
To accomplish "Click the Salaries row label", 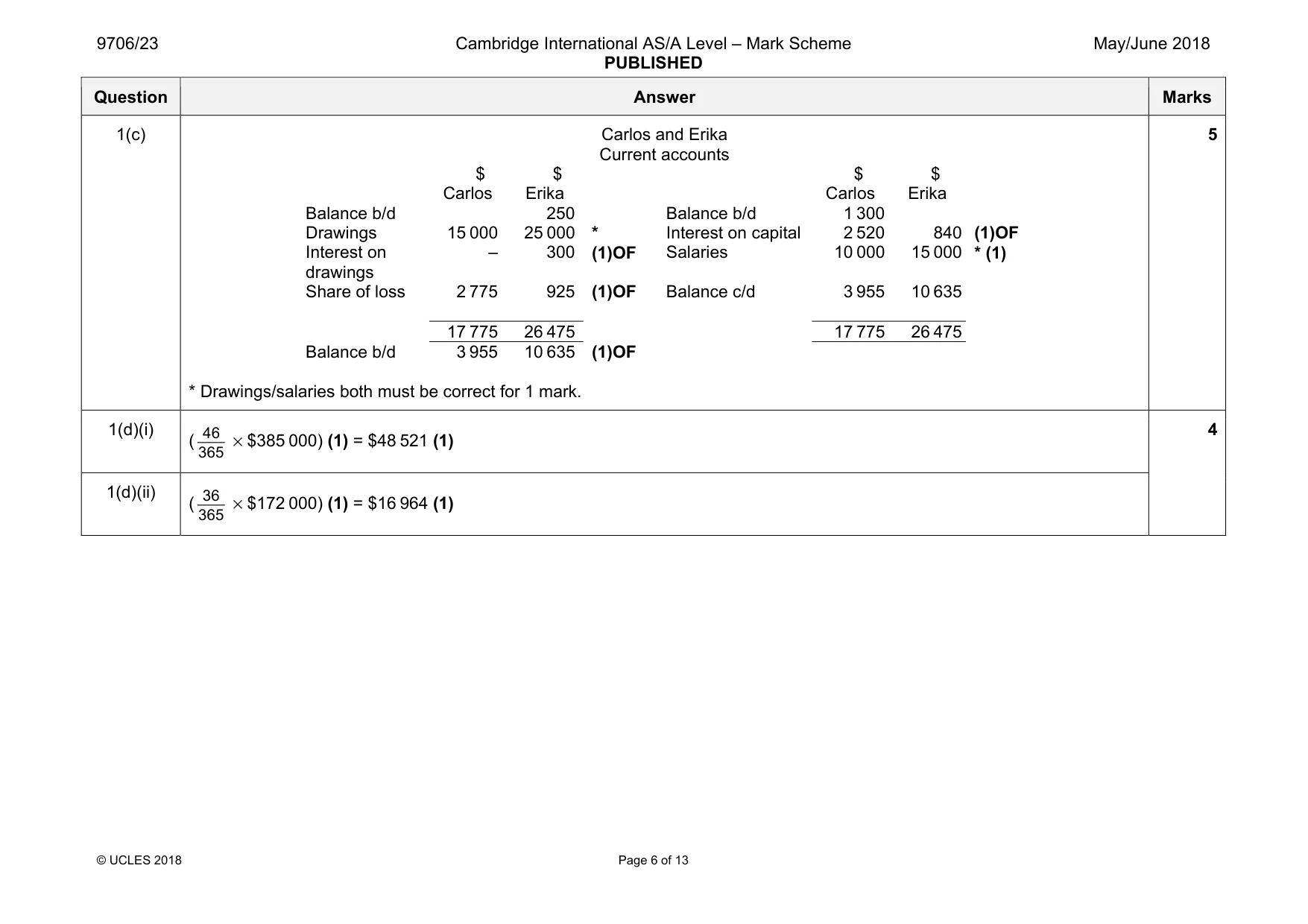I will click(x=697, y=253).
